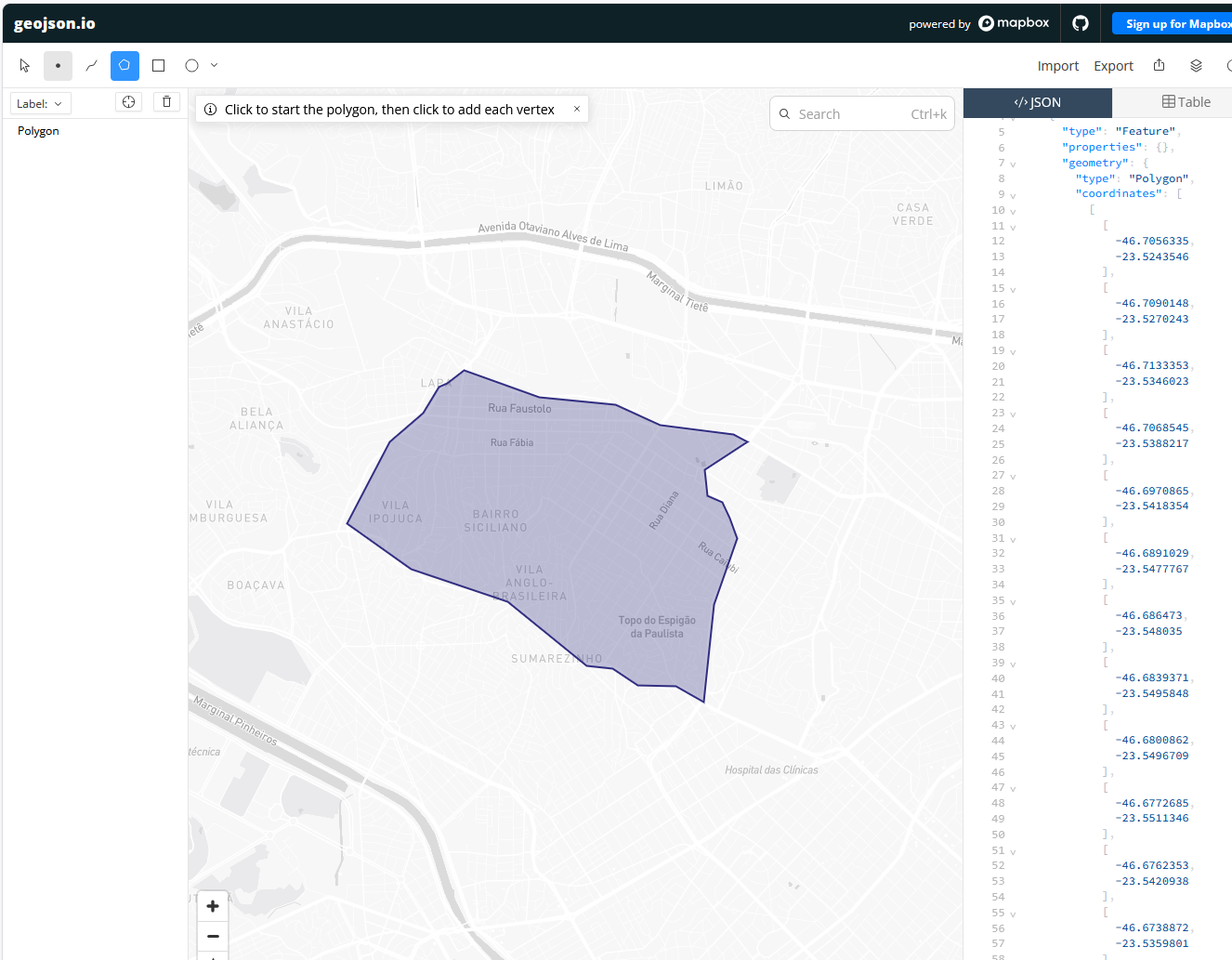Open the map layers icon
Viewport: 1232px width, 960px height.
pyautogui.click(x=1196, y=65)
